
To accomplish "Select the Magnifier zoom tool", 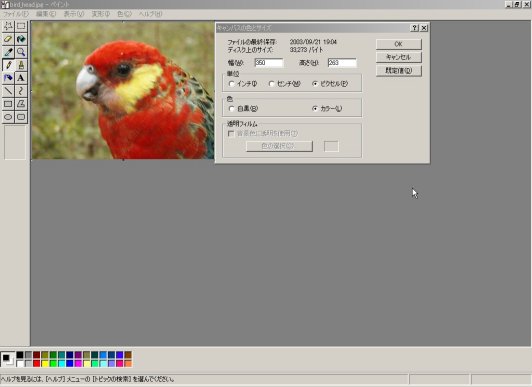I will click(x=21, y=52).
